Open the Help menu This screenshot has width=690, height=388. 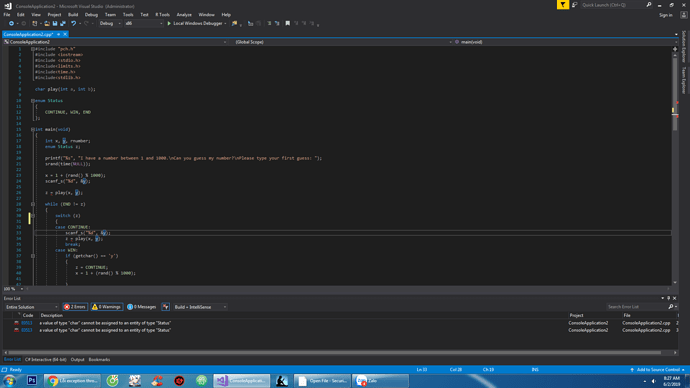pos(226,15)
